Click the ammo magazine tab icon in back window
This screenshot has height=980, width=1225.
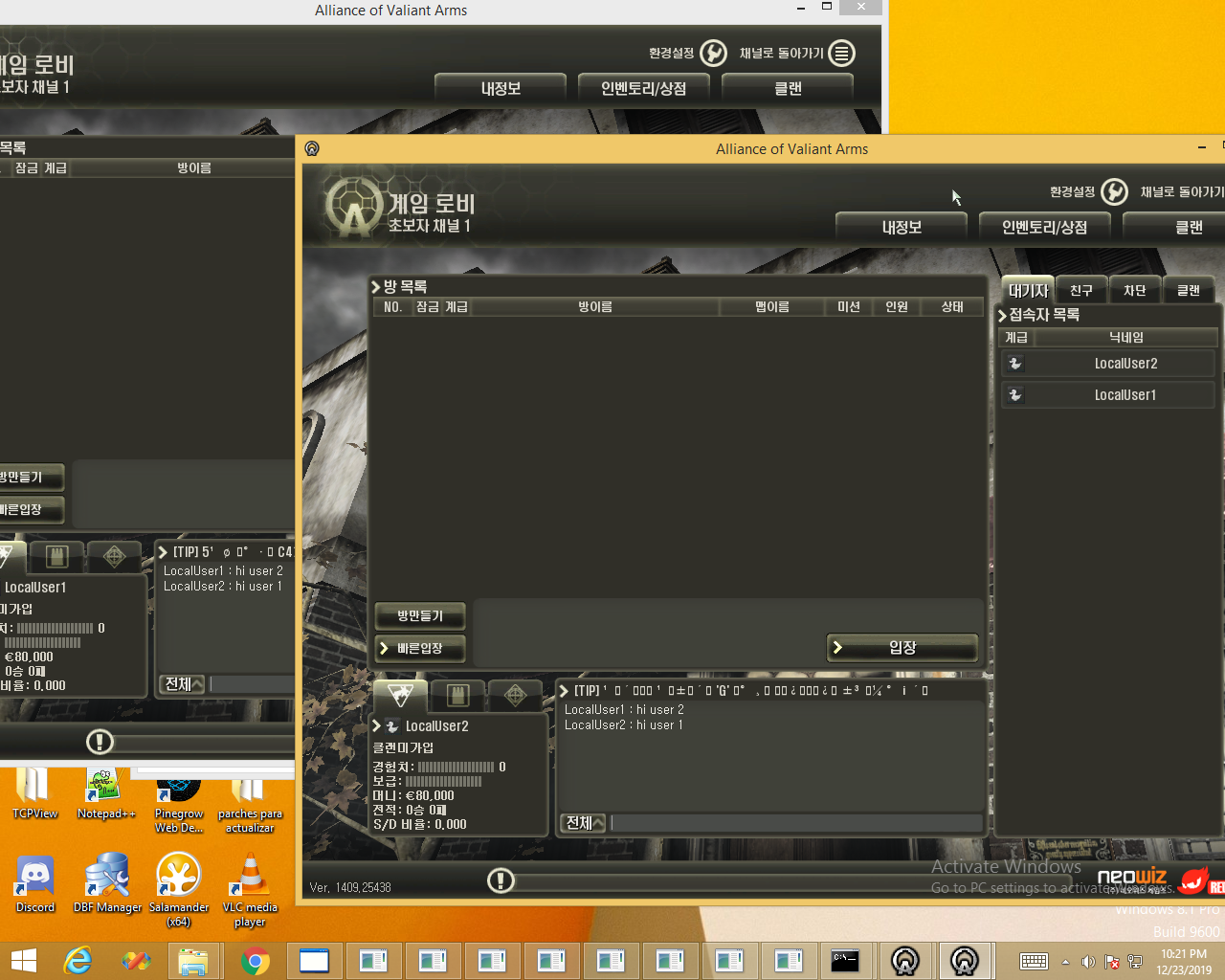coord(56,556)
